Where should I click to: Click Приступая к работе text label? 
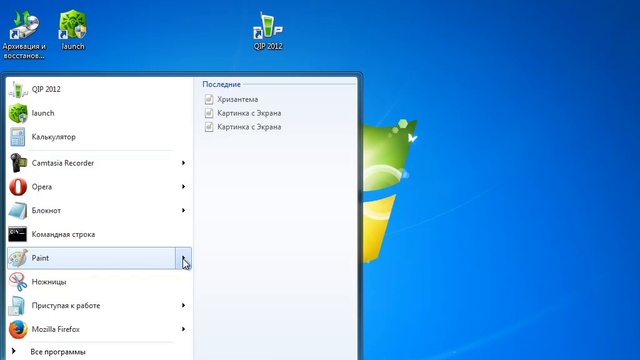pyautogui.click(x=66, y=305)
